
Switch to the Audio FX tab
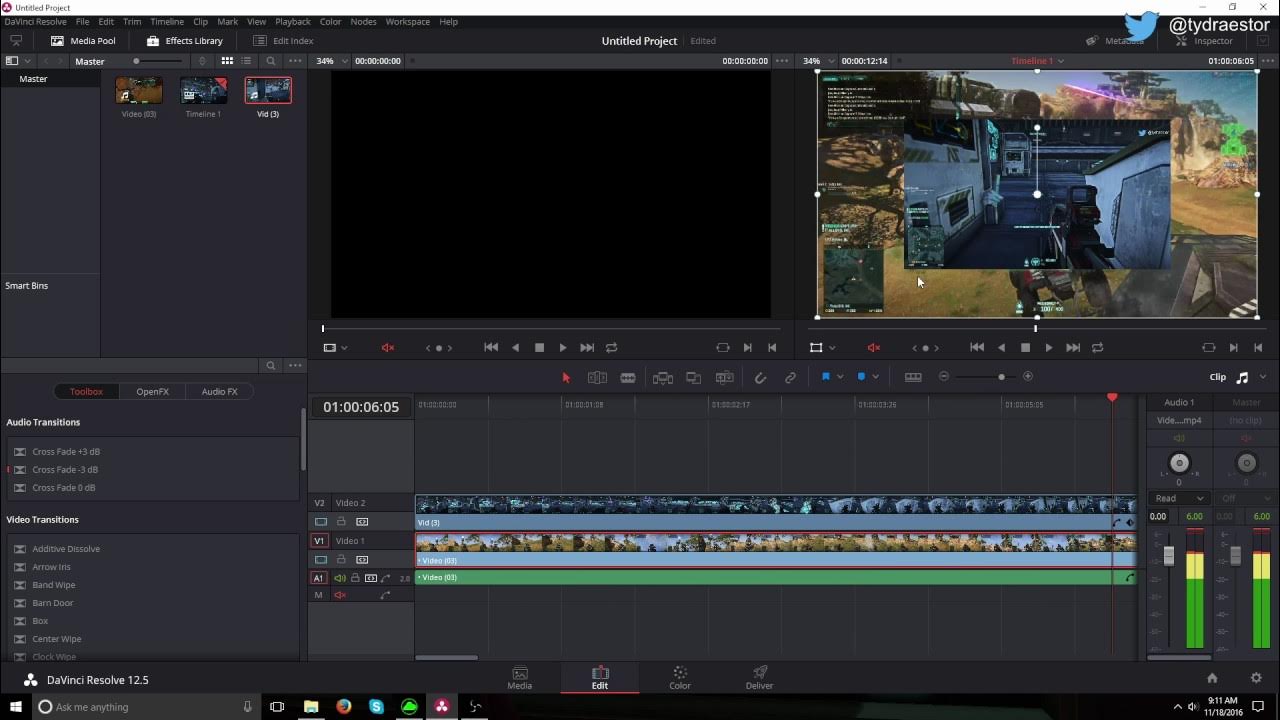pyautogui.click(x=220, y=392)
